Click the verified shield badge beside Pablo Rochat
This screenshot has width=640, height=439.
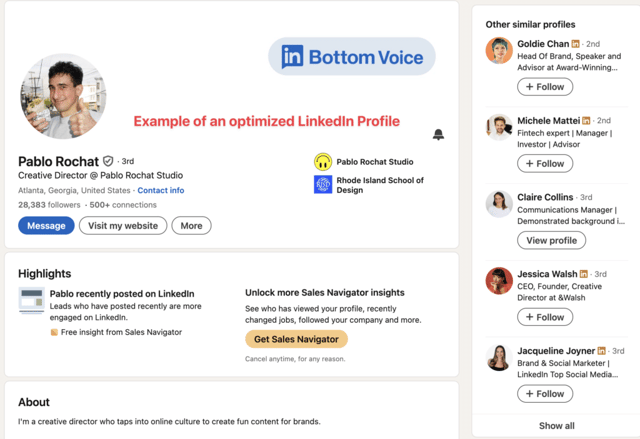click(x=108, y=161)
